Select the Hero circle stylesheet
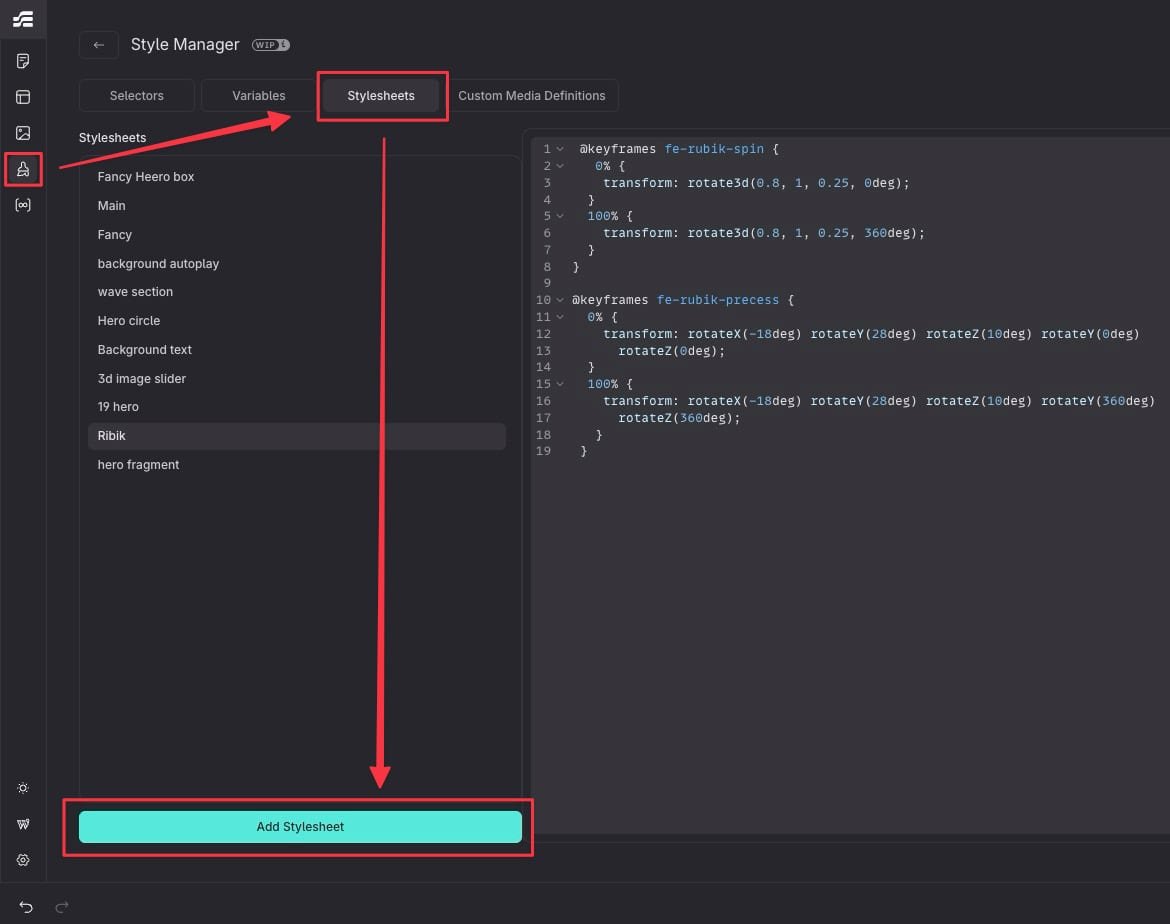Screen dimensions: 1170x924 click(x=297, y=321)
